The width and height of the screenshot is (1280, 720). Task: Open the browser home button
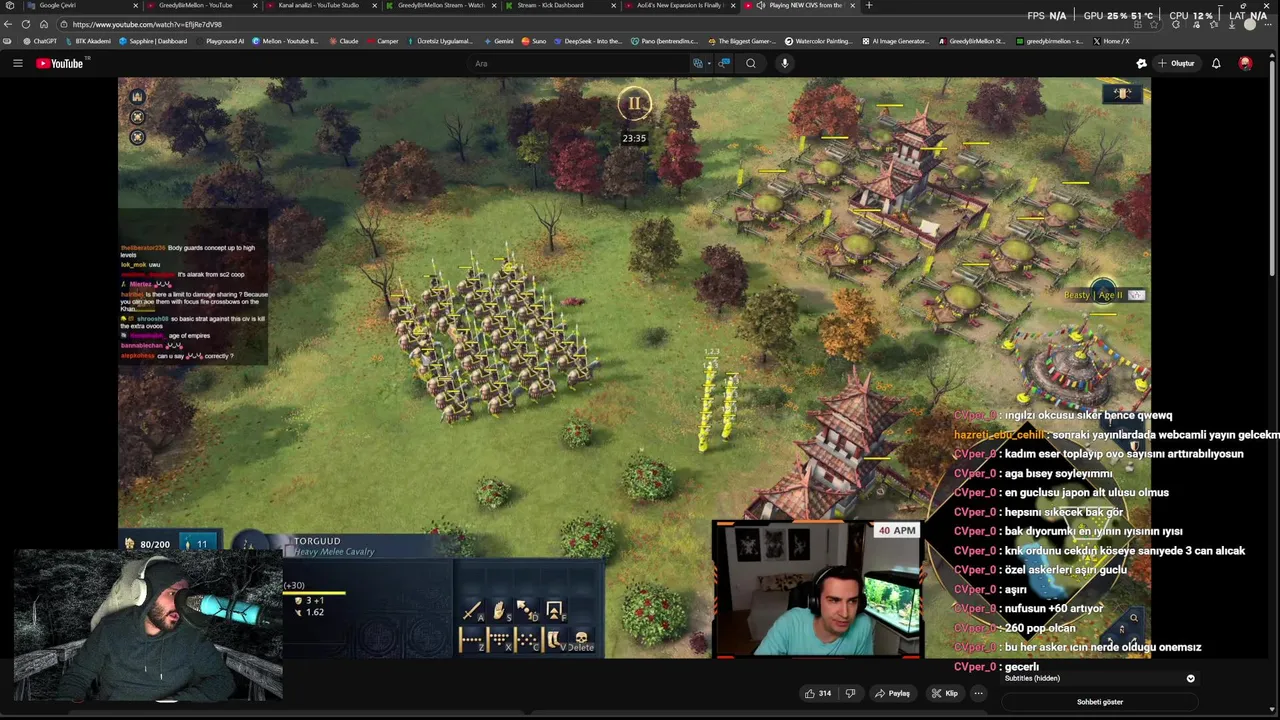click(x=44, y=24)
